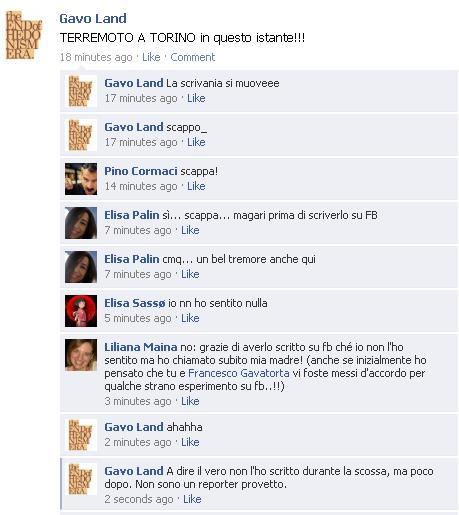Click Liliana Maina's profile photo

pos(81,355)
